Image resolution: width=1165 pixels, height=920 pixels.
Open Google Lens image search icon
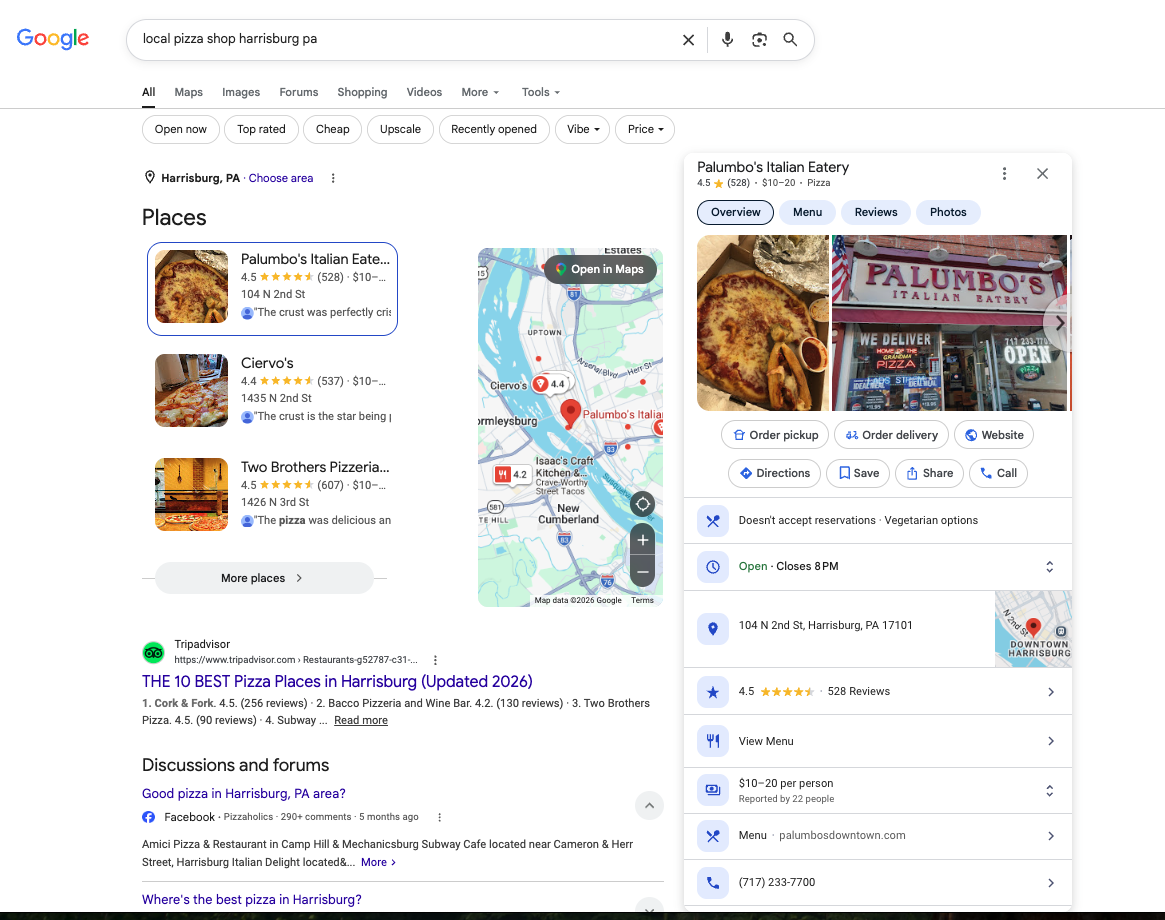click(x=759, y=39)
